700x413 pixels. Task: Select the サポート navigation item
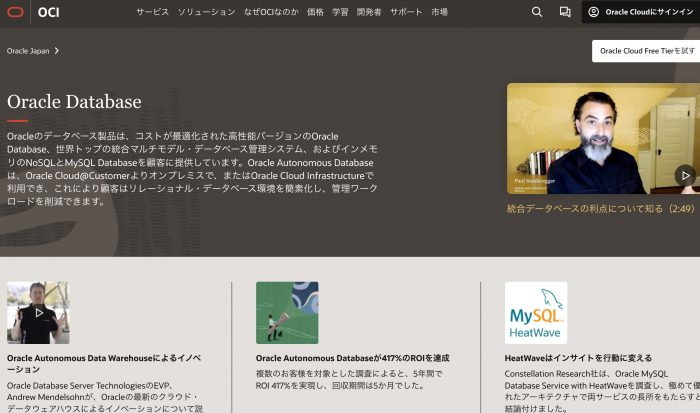406,12
